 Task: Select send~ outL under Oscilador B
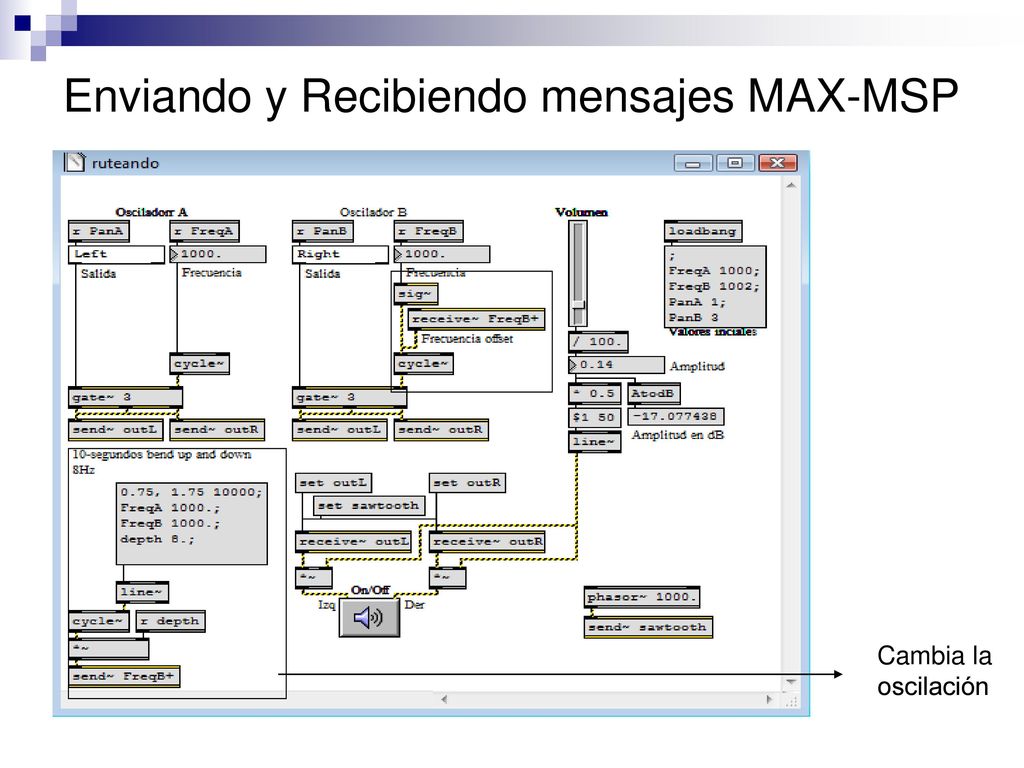click(341, 430)
